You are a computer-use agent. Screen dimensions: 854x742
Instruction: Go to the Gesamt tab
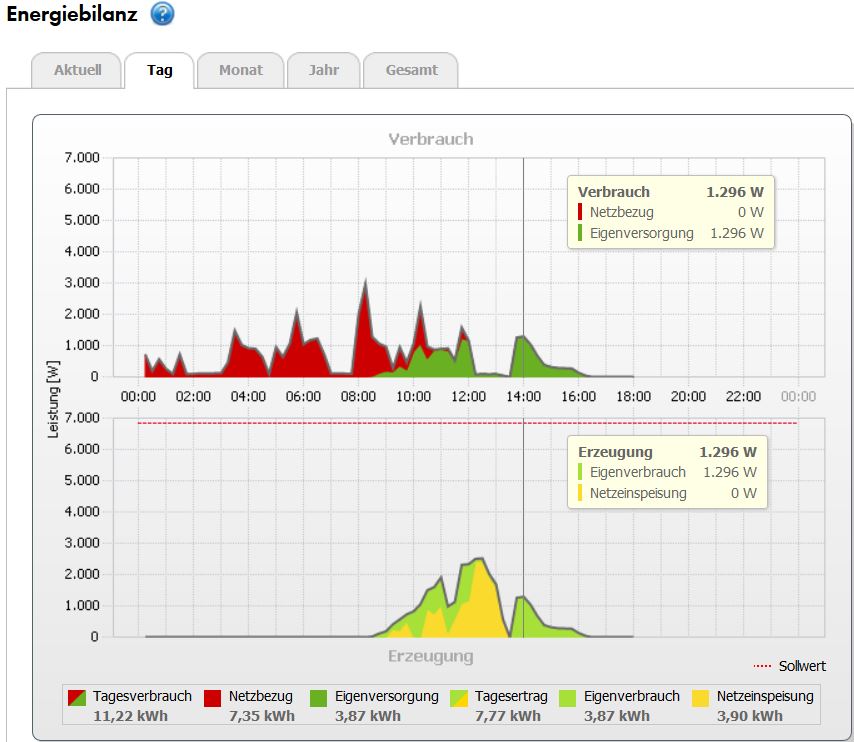(x=412, y=71)
